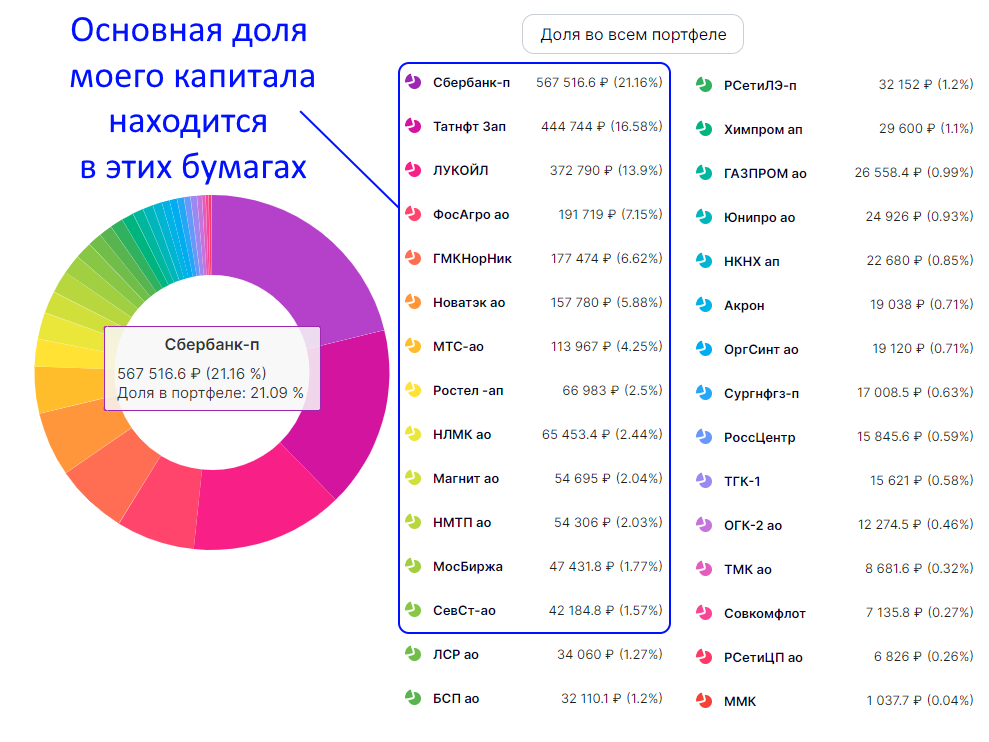Click the value '1 037.7 ₽ (0.04%)'

920,700
